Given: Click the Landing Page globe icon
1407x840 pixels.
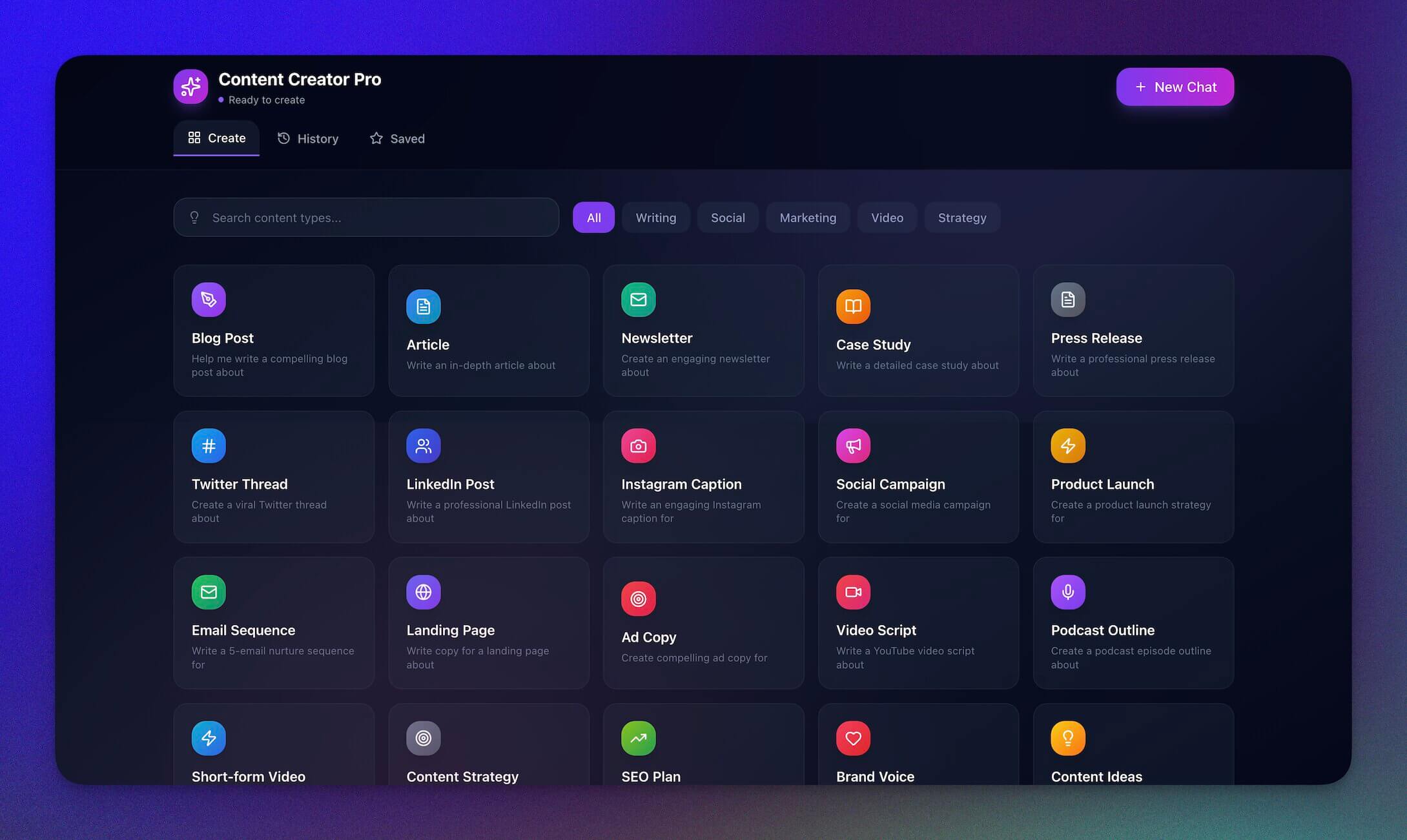Looking at the screenshot, I should tap(423, 591).
